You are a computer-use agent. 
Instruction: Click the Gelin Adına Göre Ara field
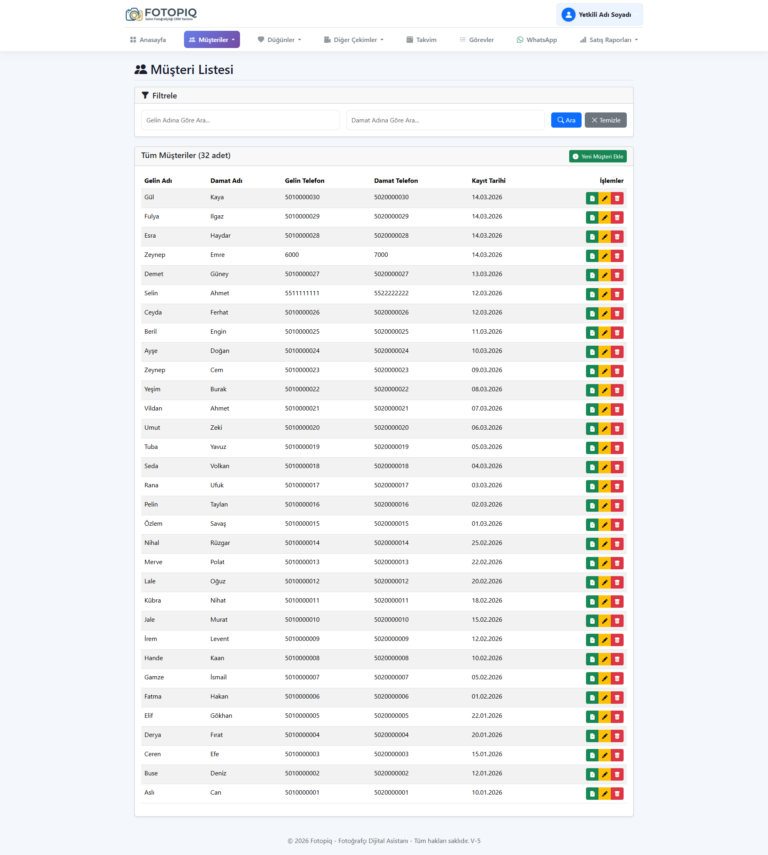click(x=240, y=120)
